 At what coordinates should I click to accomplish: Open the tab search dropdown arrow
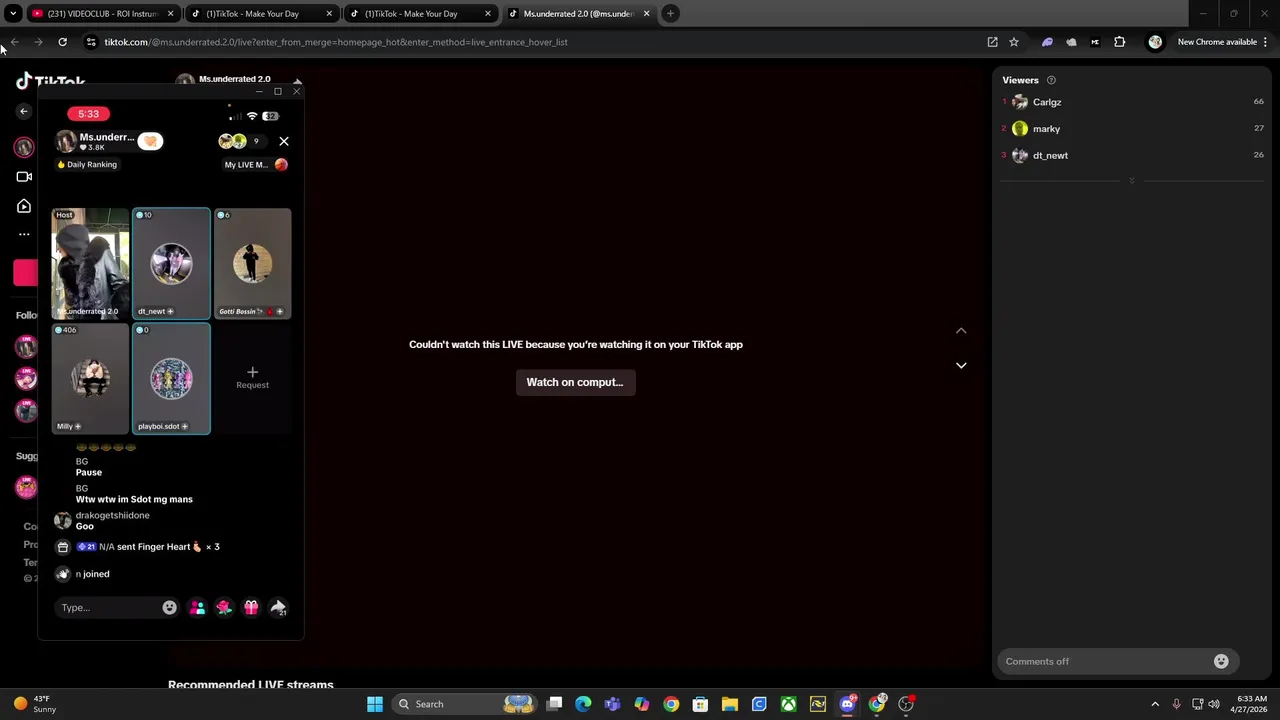pos(13,14)
